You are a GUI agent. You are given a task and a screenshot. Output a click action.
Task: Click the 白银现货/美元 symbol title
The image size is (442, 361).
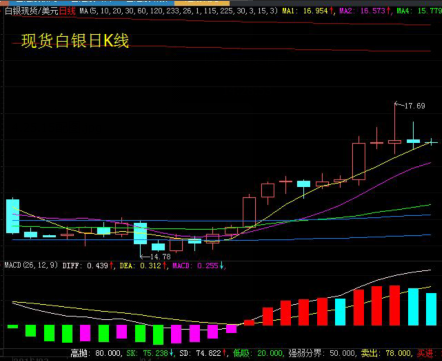click(31, 11)
